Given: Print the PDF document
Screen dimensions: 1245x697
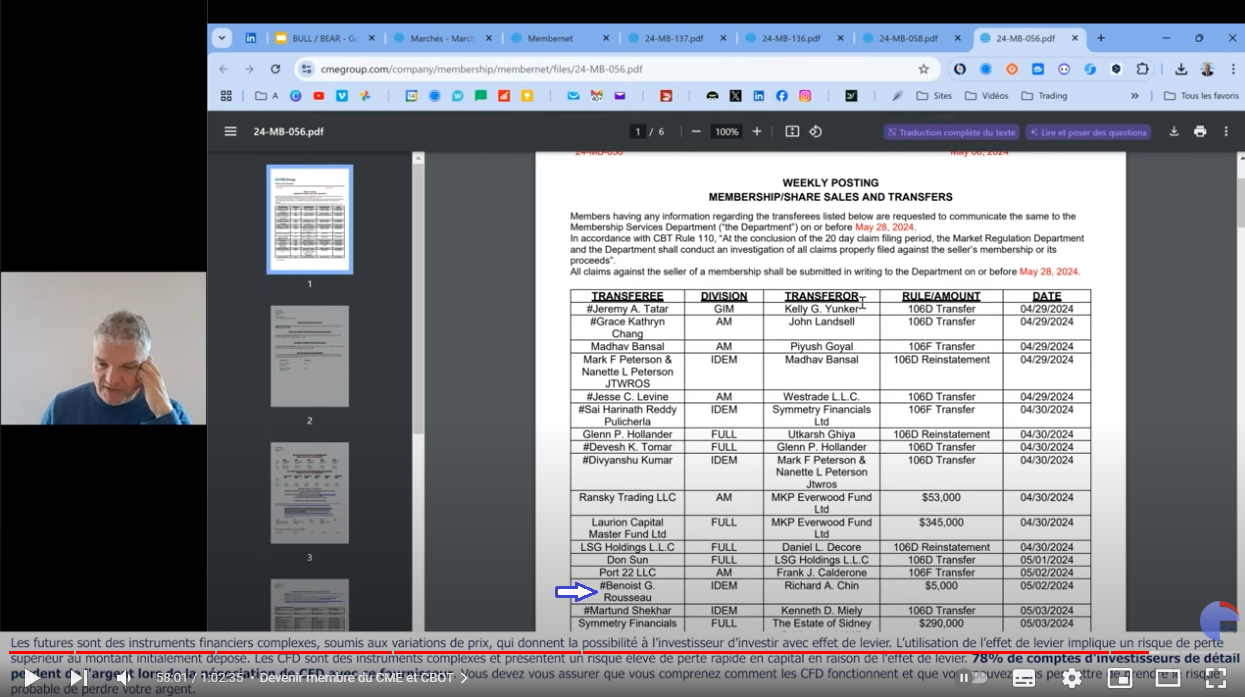Looking at the screenshot, I should 1200,131.
